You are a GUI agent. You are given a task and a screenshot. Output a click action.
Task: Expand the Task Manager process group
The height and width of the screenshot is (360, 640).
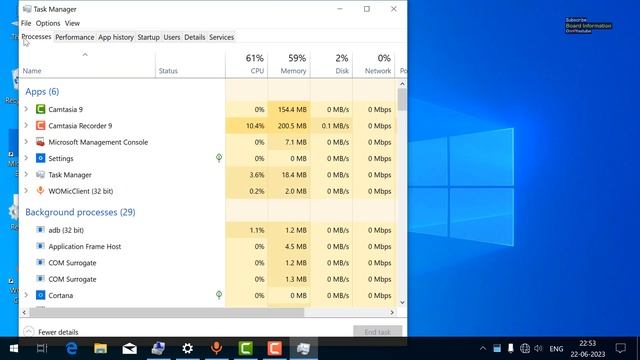point(27,174)
